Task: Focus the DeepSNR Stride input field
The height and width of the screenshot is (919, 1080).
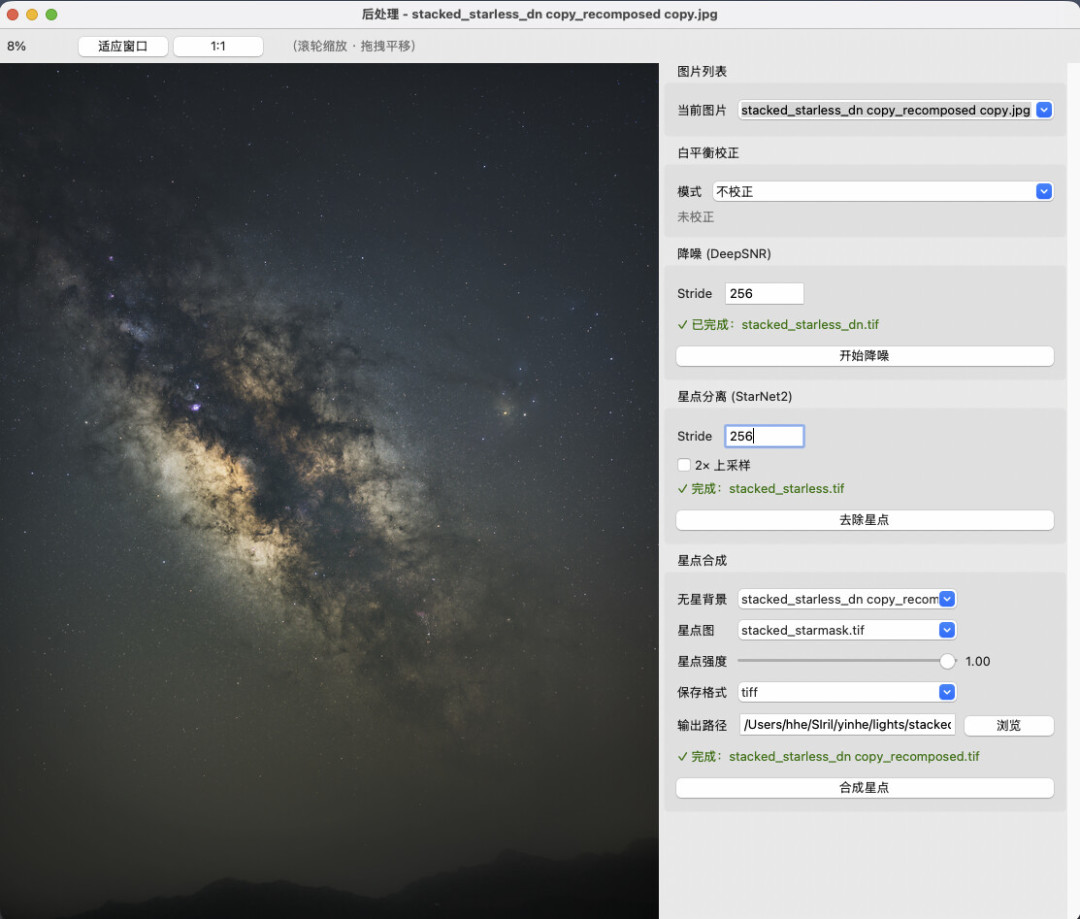Action: pos(764,293)
